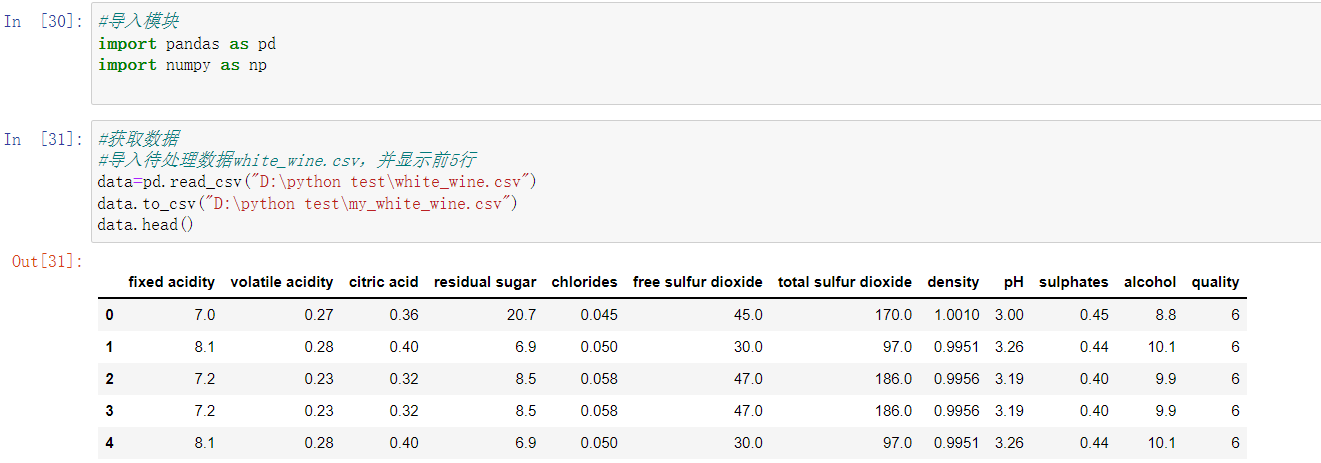Select the volatile acidity column header
Viewport: 1321px width, 463px height.
tap(282, 282)
